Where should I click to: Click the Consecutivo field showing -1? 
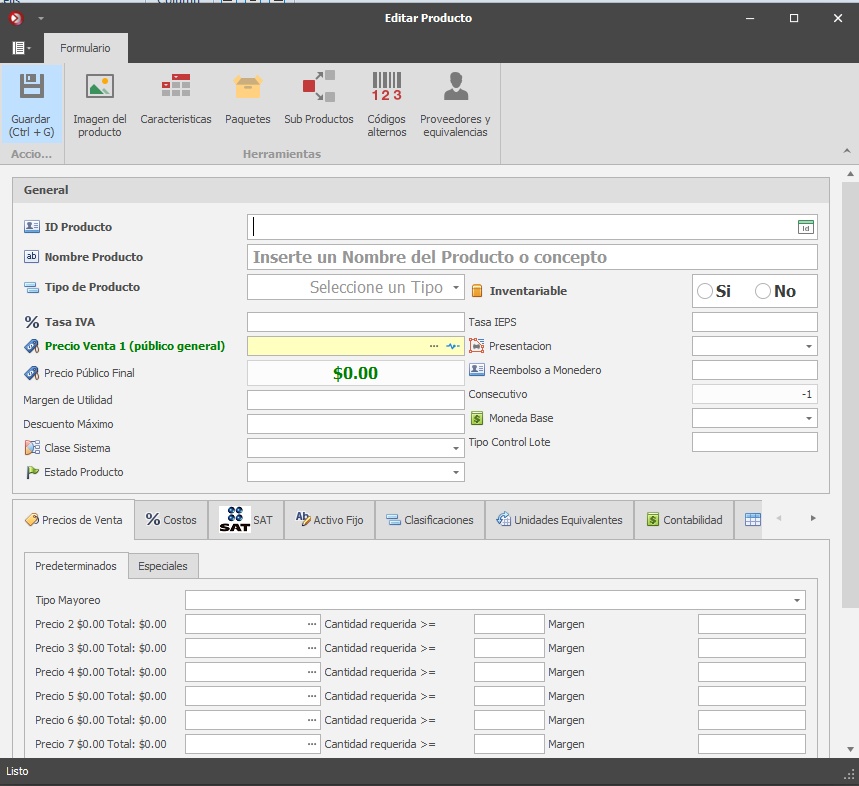pos(754,394)
